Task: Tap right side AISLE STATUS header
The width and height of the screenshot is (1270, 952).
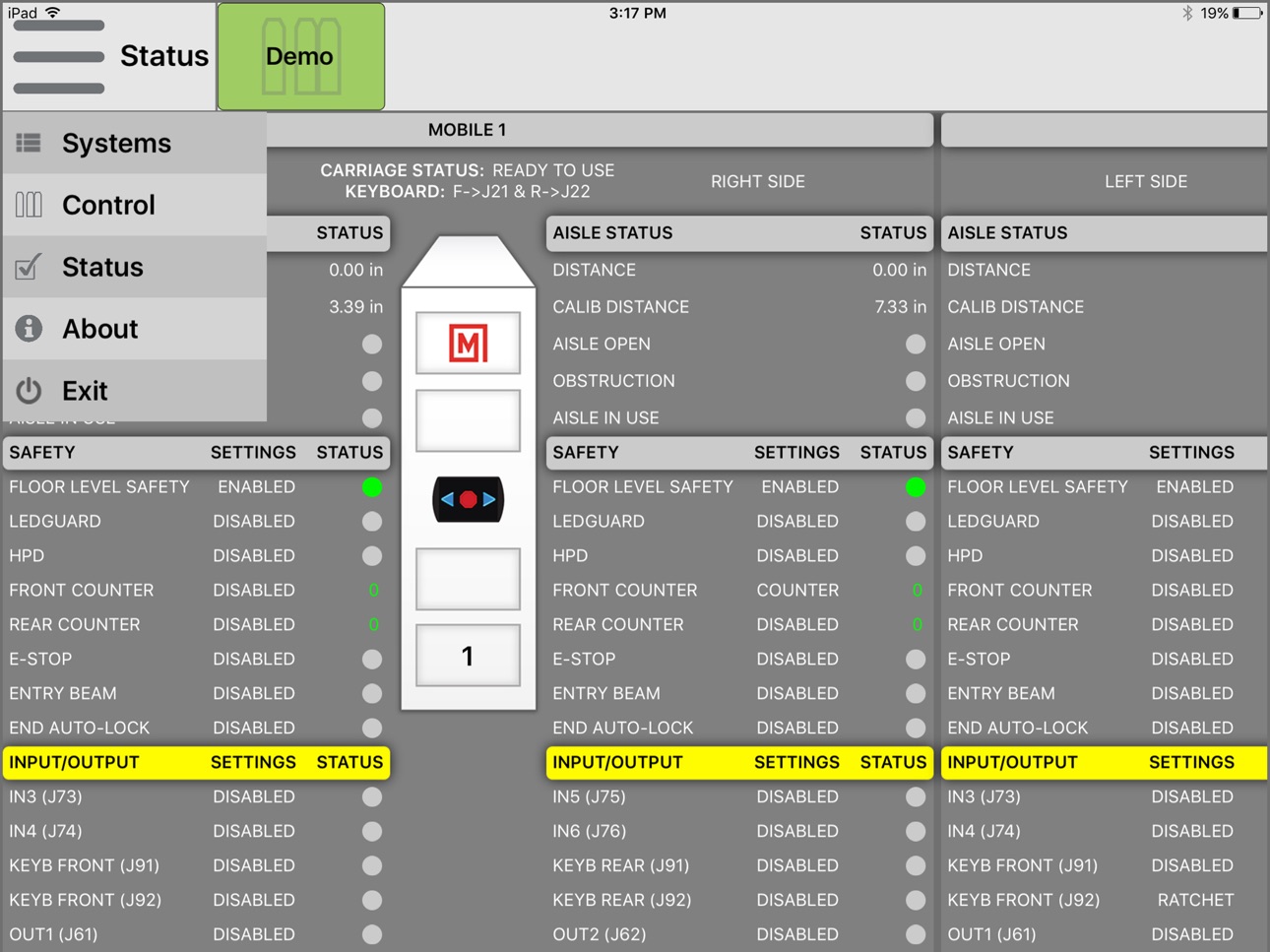Action: (x=739, y=233)
